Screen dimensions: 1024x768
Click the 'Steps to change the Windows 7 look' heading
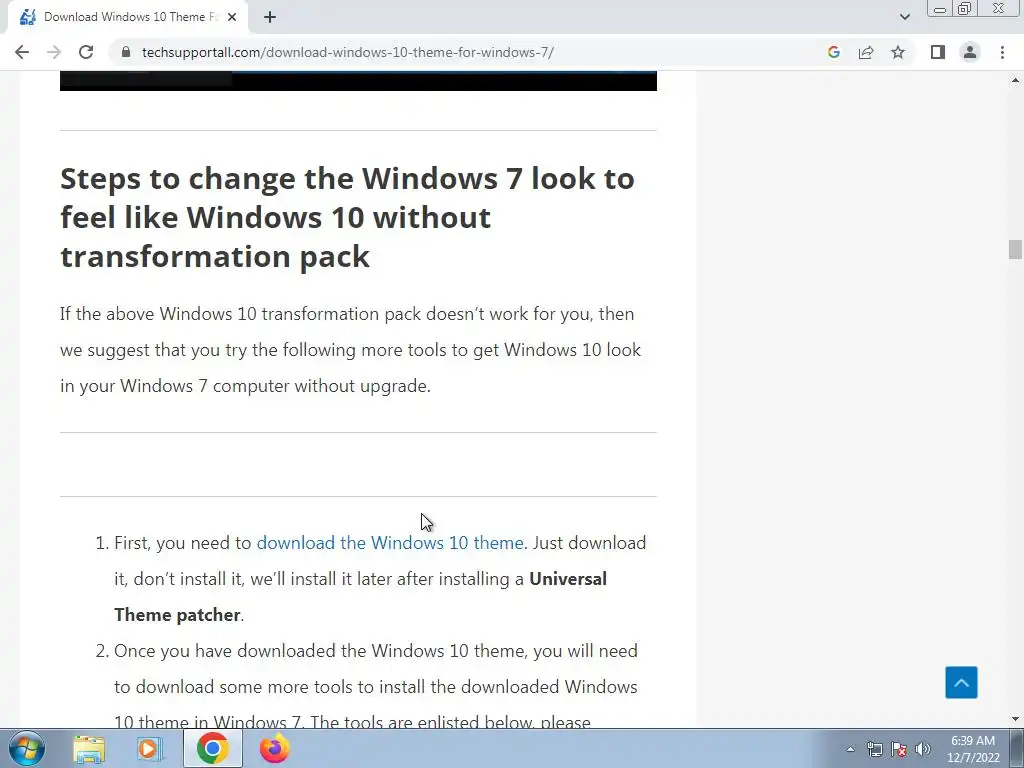click(347, 217)
